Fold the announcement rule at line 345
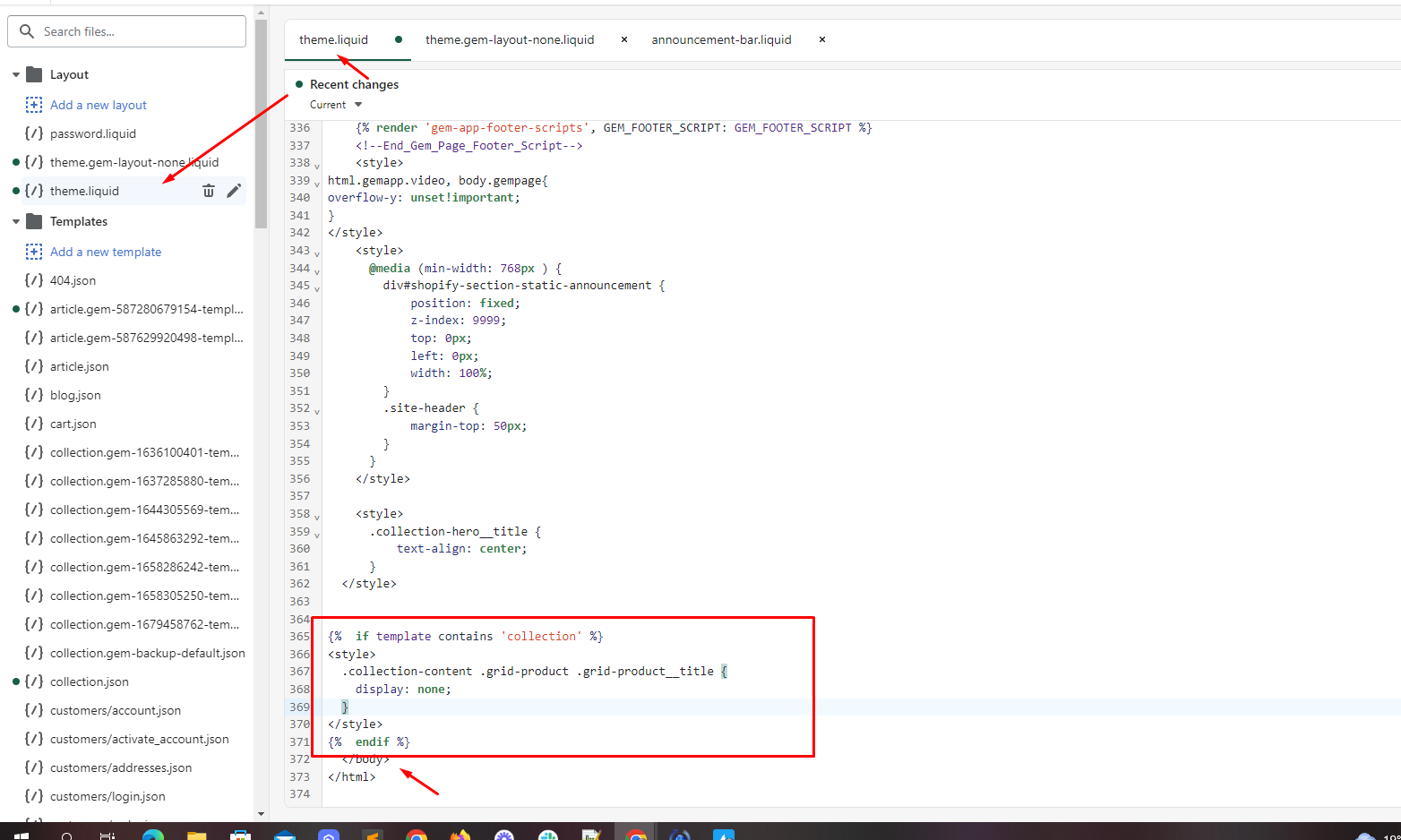 coord(317,288)
